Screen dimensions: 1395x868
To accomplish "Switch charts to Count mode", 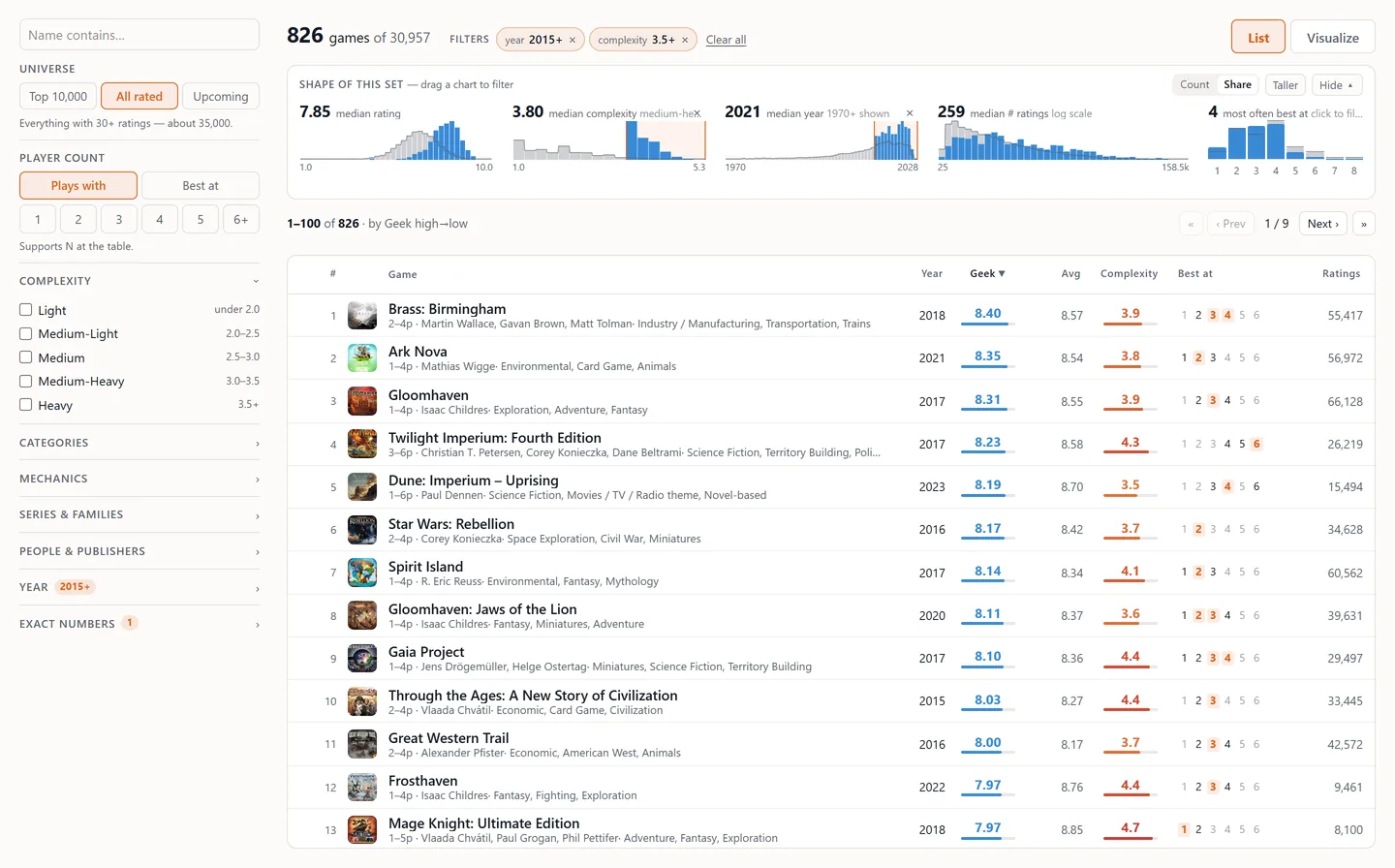I will click(x=1194, y=85).
